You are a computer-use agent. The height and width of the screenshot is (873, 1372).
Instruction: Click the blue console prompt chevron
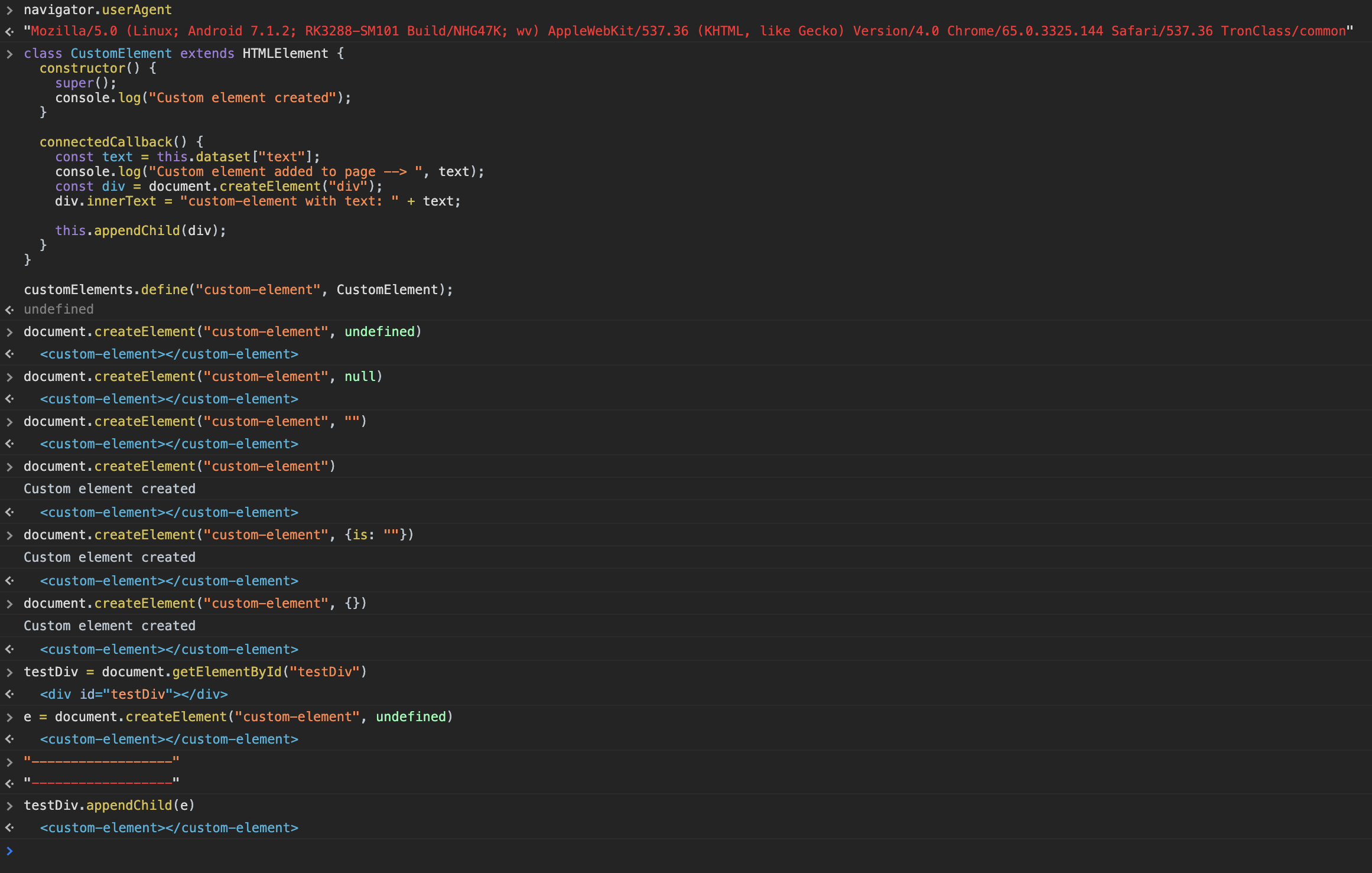click(9, 851)
